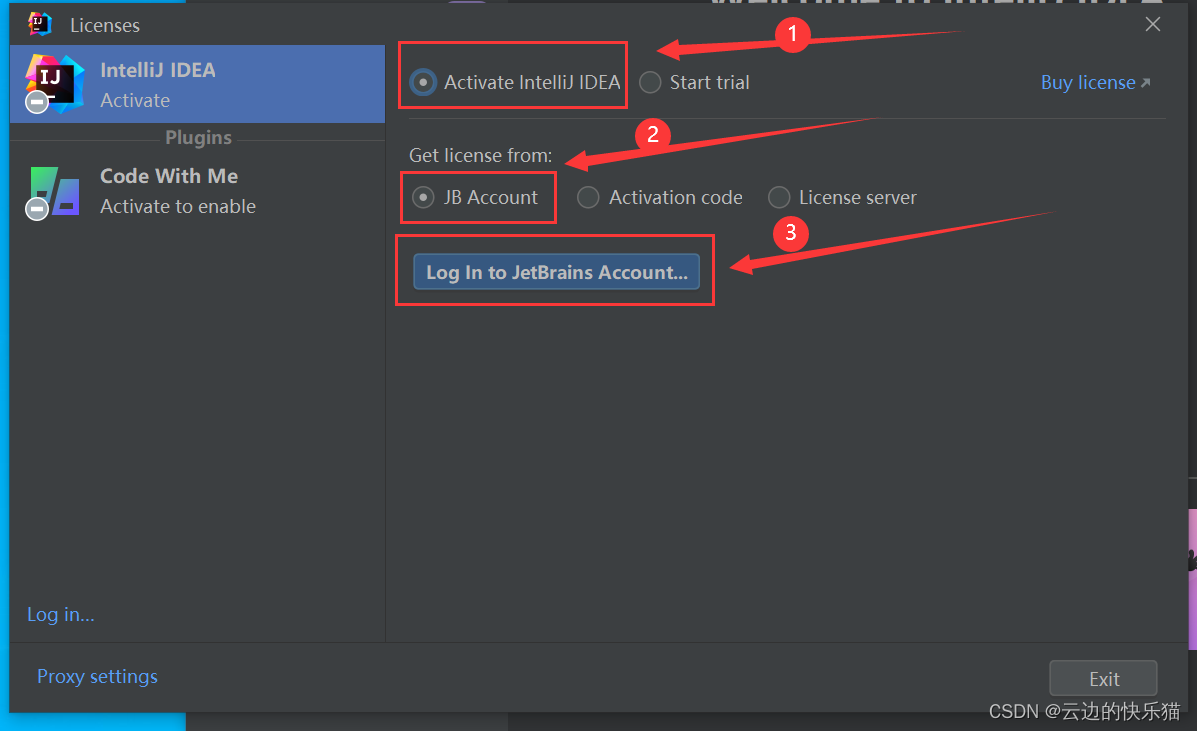Click the Exit button
This screenshot has height=731, width=1197.
tap(1103, 678)
